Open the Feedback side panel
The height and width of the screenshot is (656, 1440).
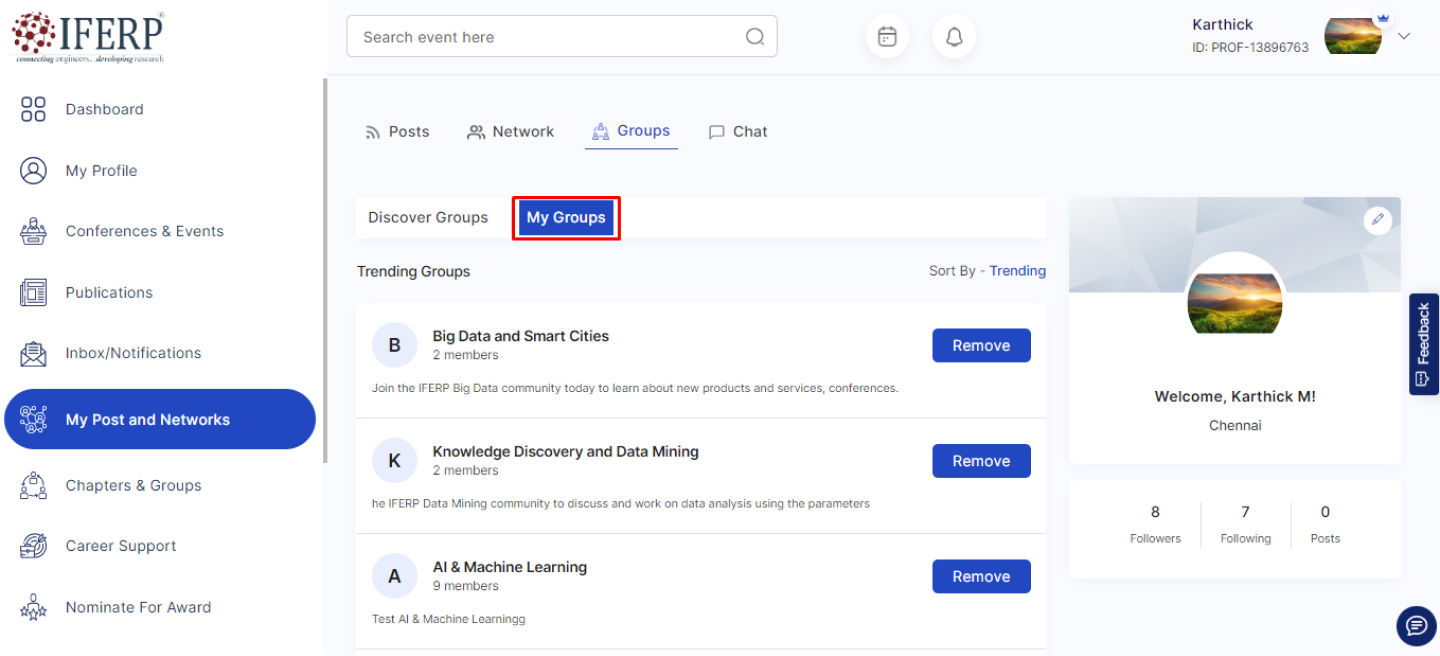(x=1423, y=344)
